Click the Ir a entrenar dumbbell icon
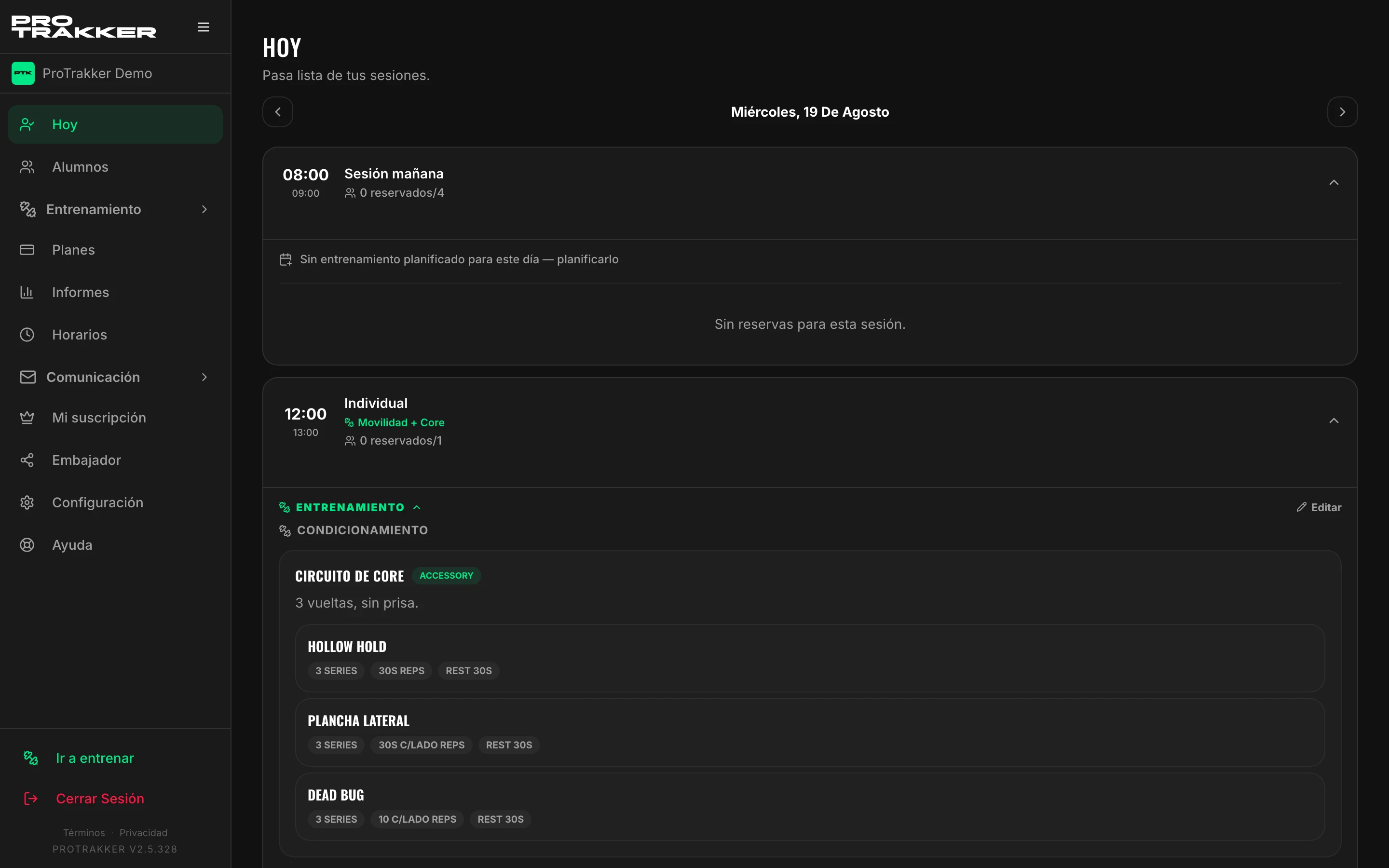Image resolution: width=1389 pixels, height=868 pixels. point(31,758)
